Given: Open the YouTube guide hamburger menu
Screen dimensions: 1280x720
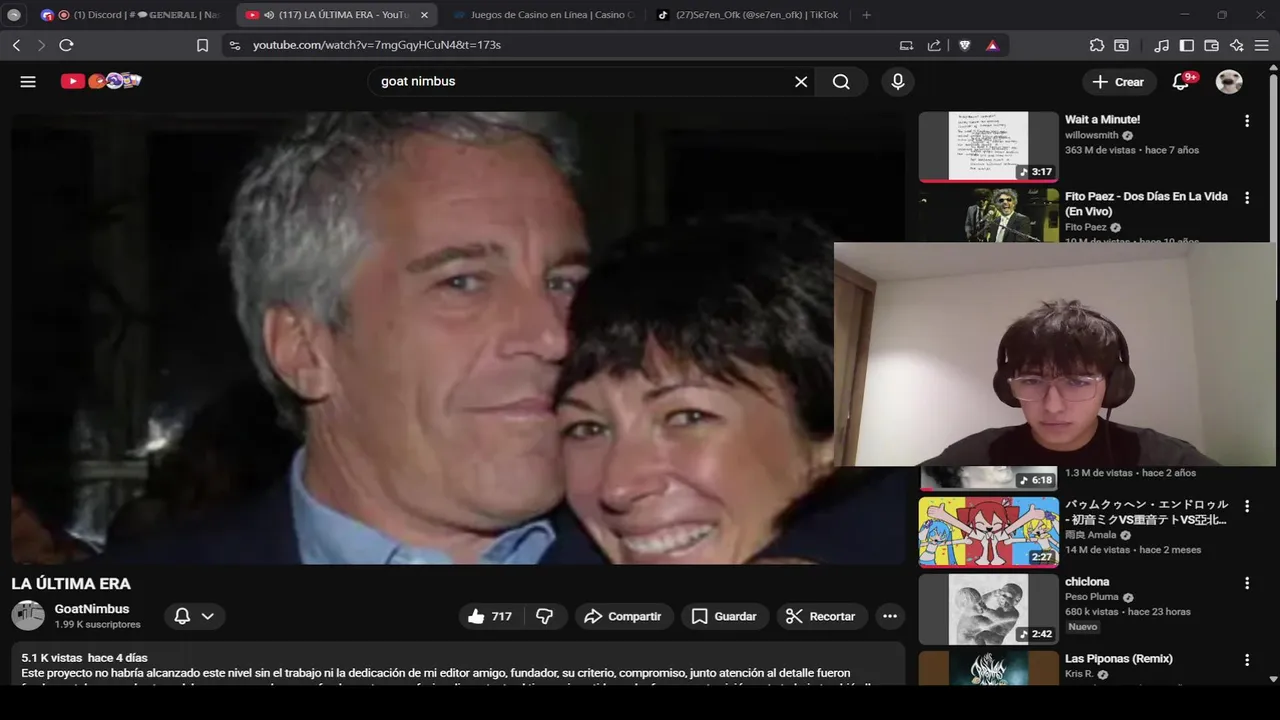Looking at the screenshot, I should point(28,82).
